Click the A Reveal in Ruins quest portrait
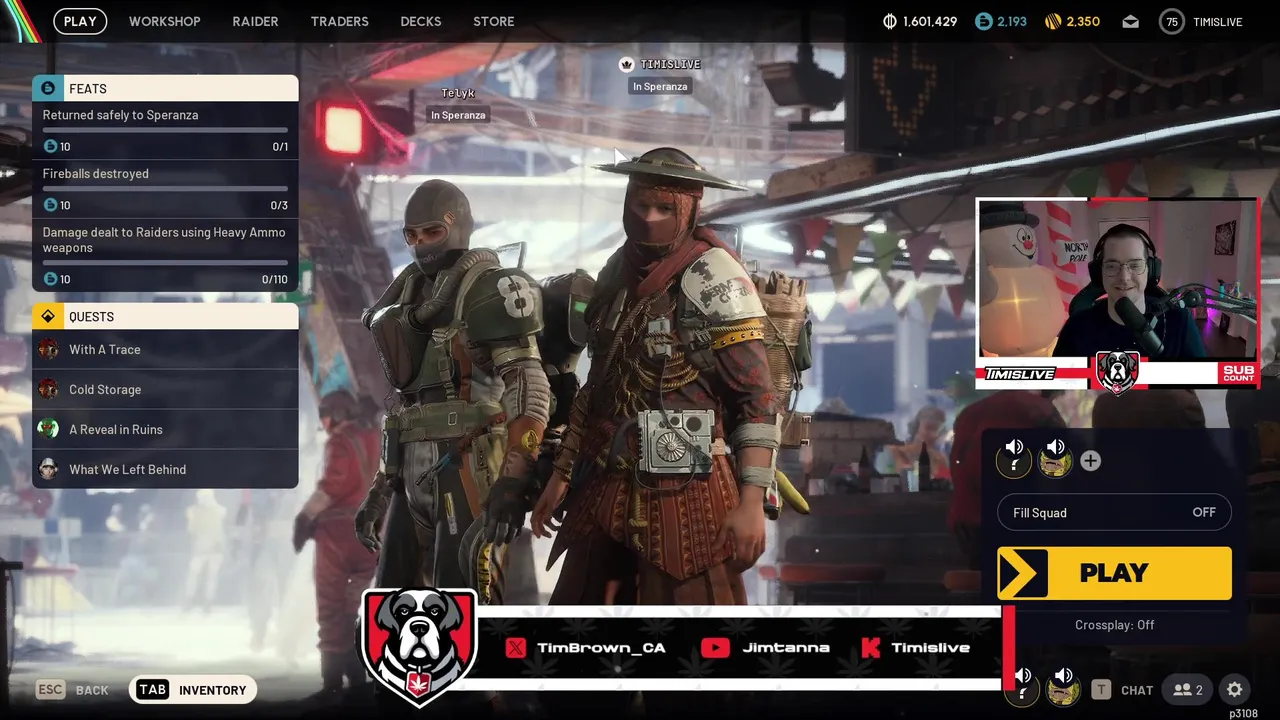 48,429
